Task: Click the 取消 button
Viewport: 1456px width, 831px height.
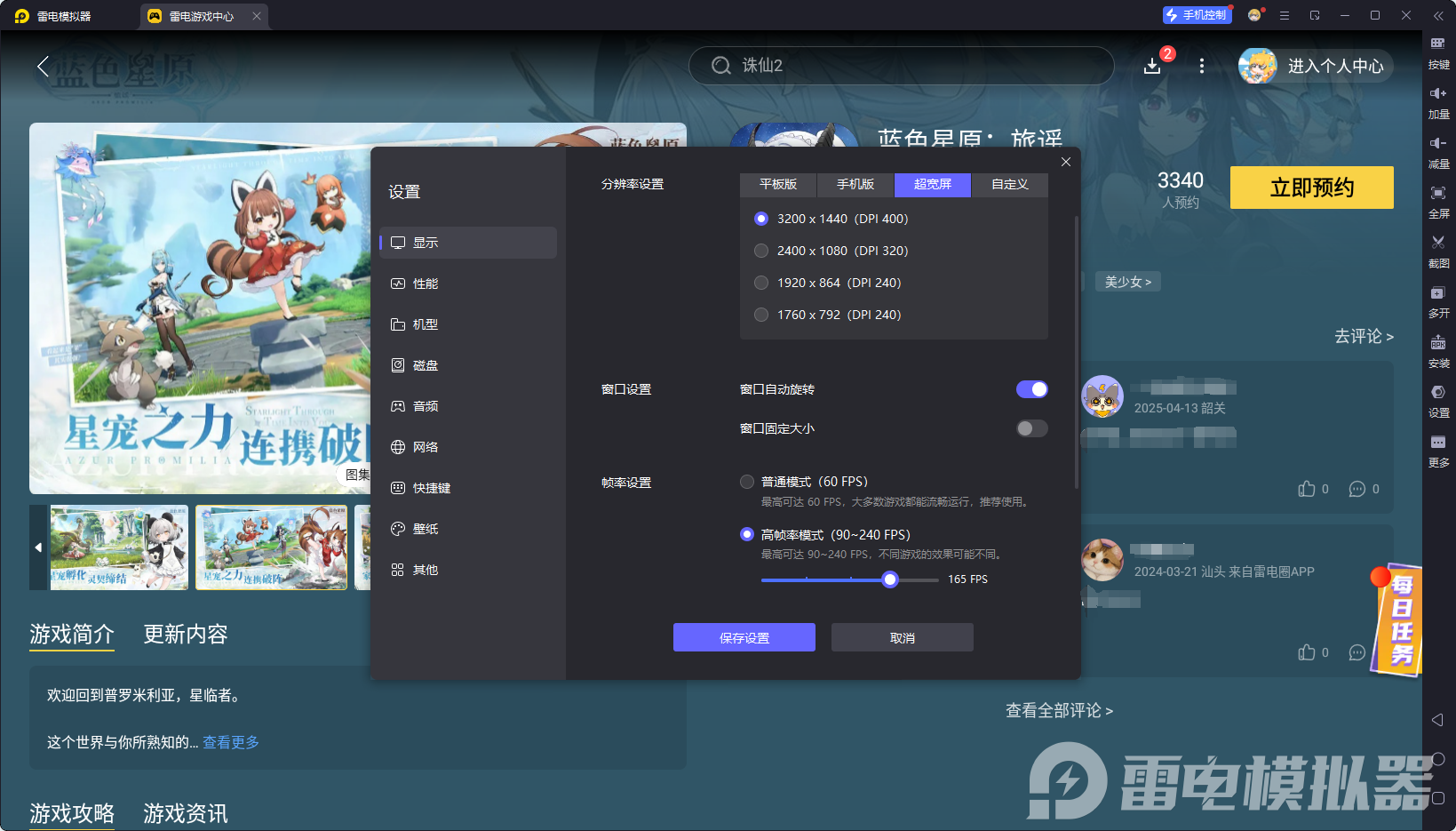Action: (903, 637)
